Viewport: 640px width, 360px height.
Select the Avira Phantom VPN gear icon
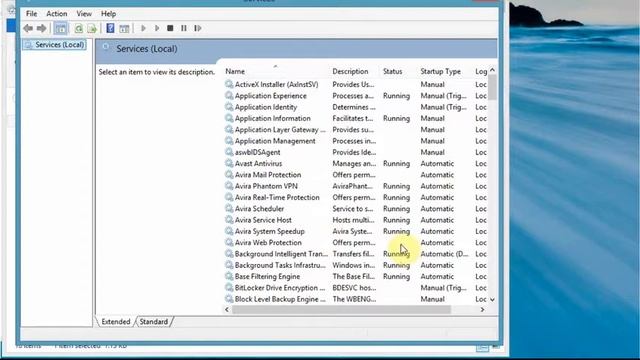(x=229, y=186)
